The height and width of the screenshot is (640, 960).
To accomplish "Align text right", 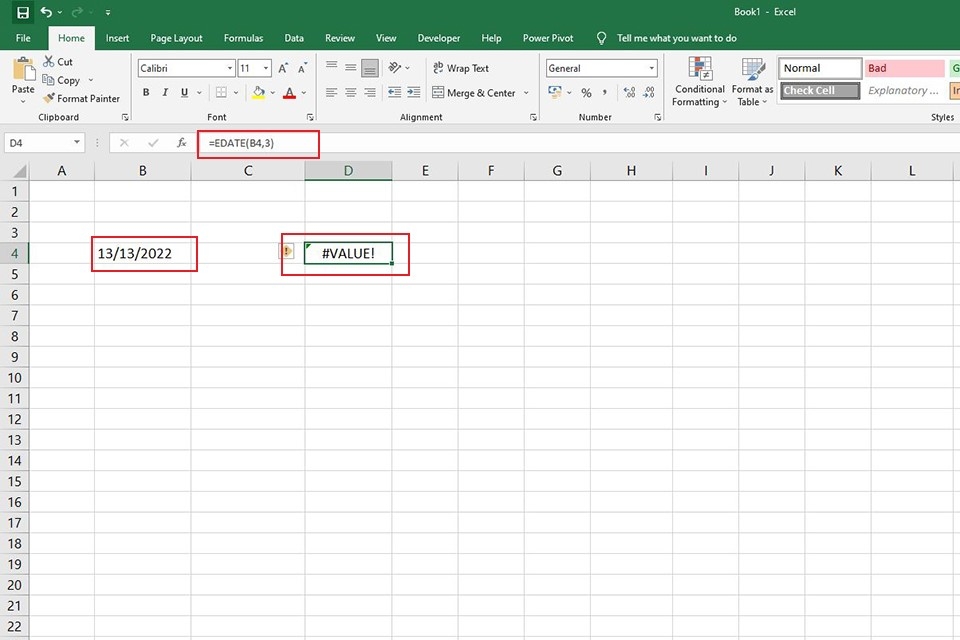I will [370, 92].
